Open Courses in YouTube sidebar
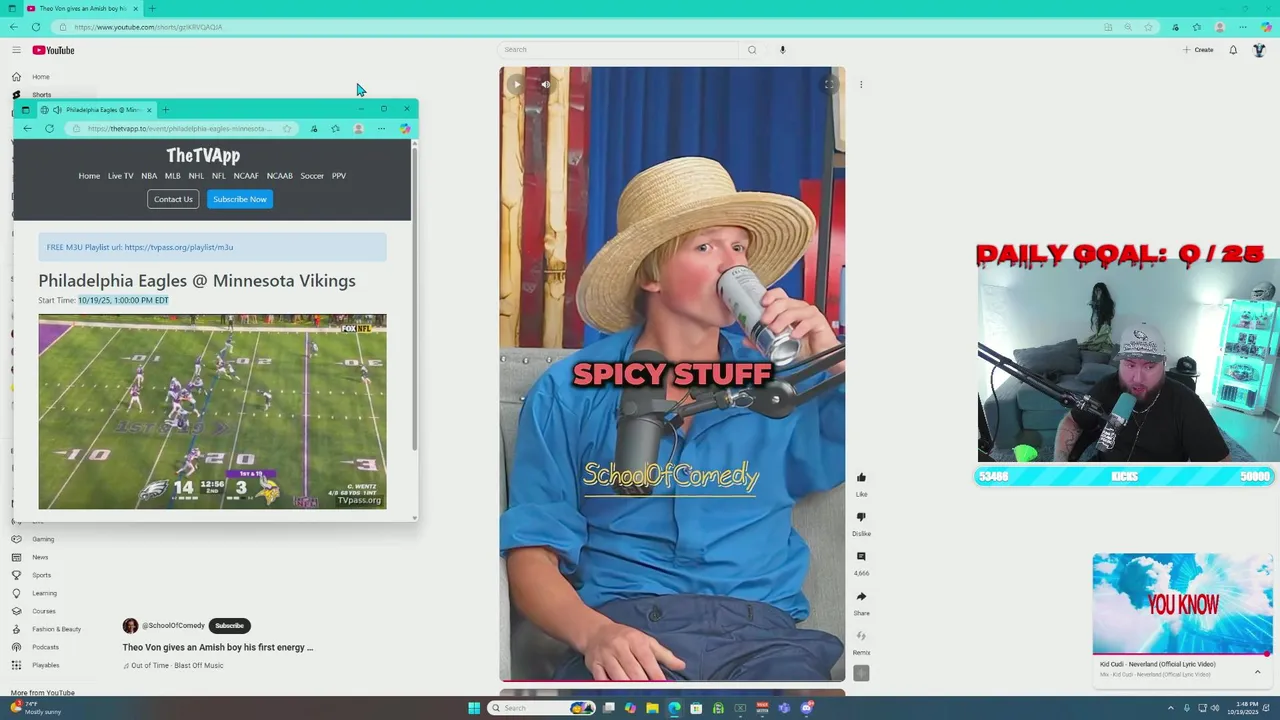 coord(44,611)
